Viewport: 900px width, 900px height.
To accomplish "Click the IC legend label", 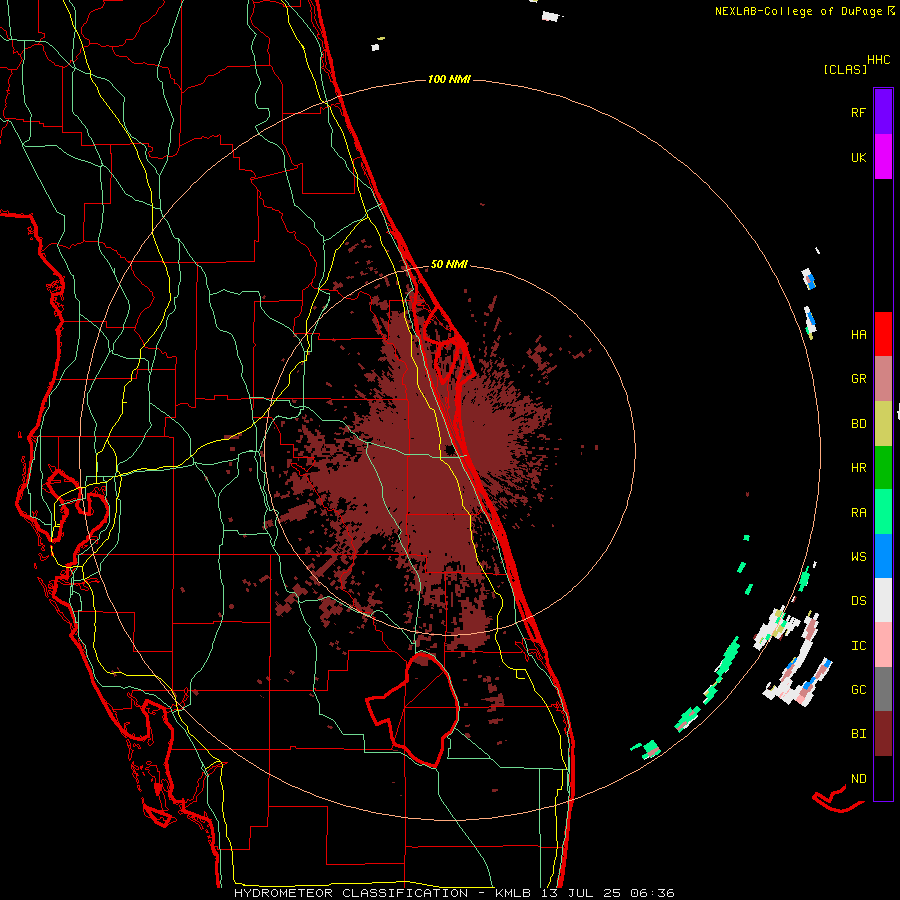I will tap(858, 646).
